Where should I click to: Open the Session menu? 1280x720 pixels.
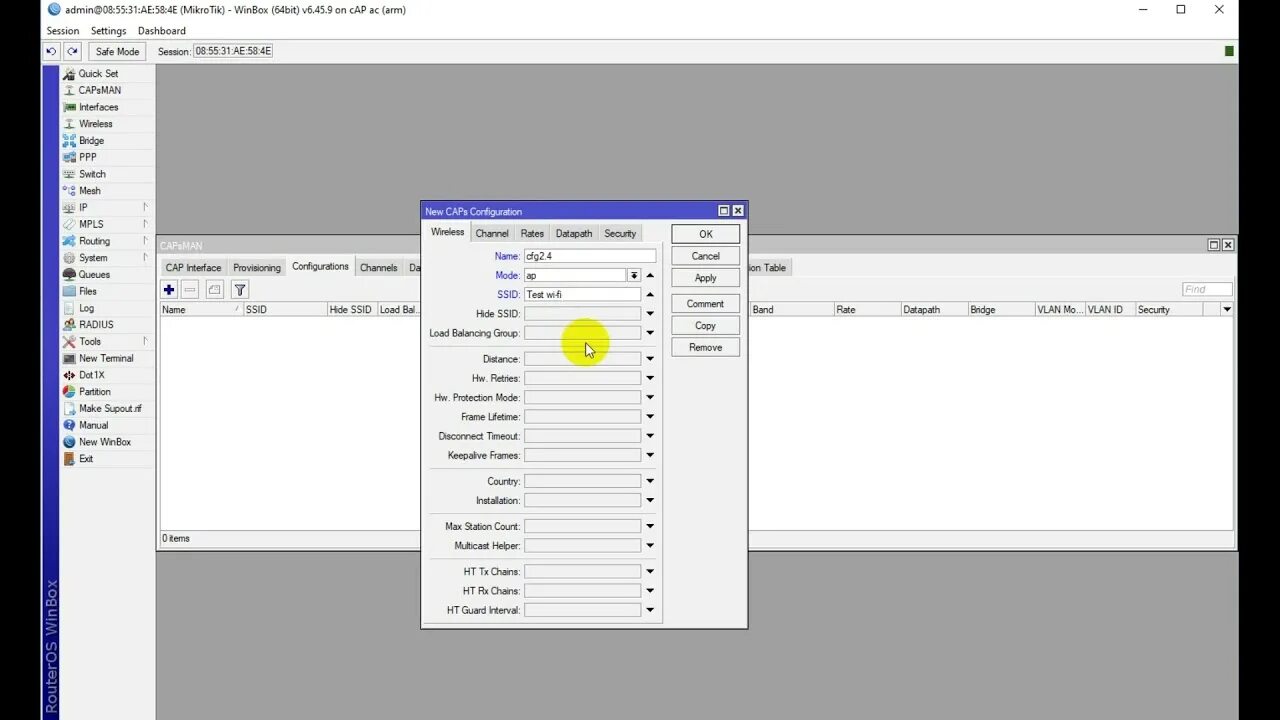[x=62, y=31]
